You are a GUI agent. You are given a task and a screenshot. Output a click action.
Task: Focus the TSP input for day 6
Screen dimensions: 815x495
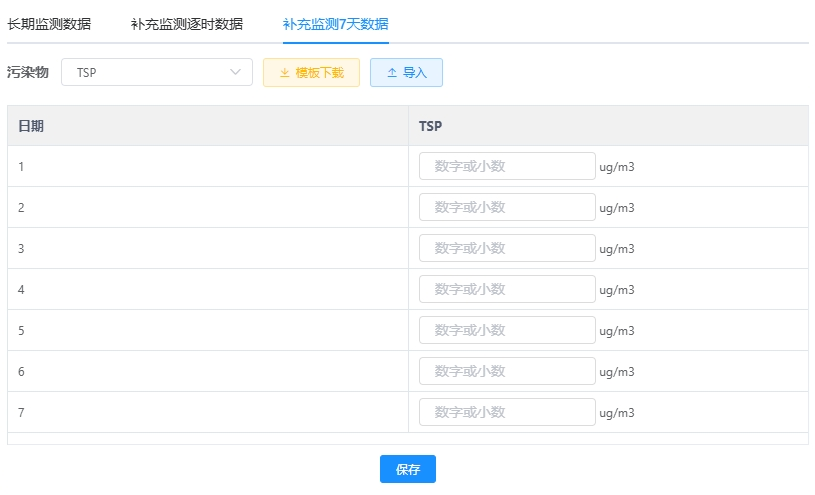[x=507, y=371]
